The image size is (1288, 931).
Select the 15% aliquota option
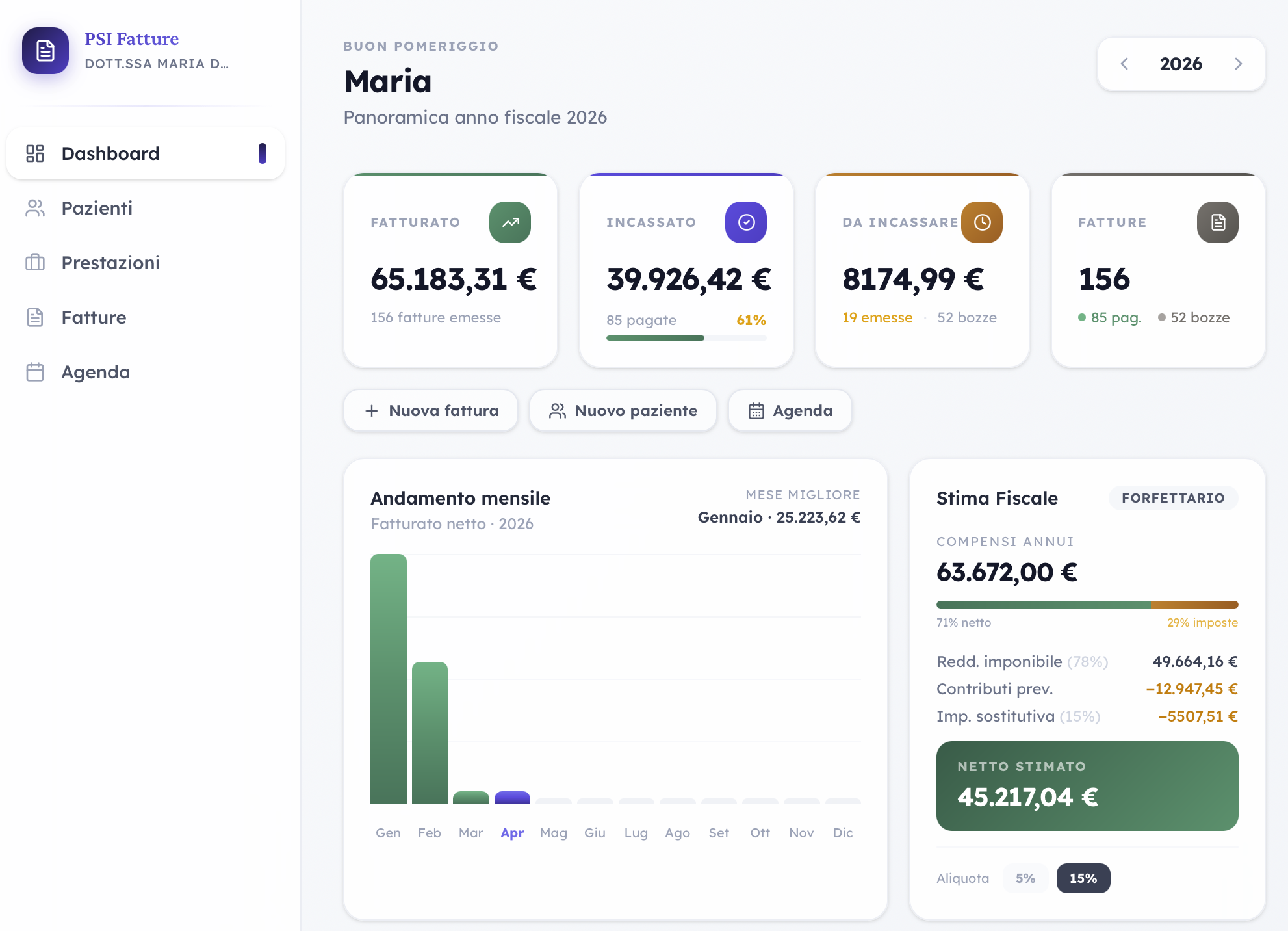pyautogui.click(x=1083, y=878)
